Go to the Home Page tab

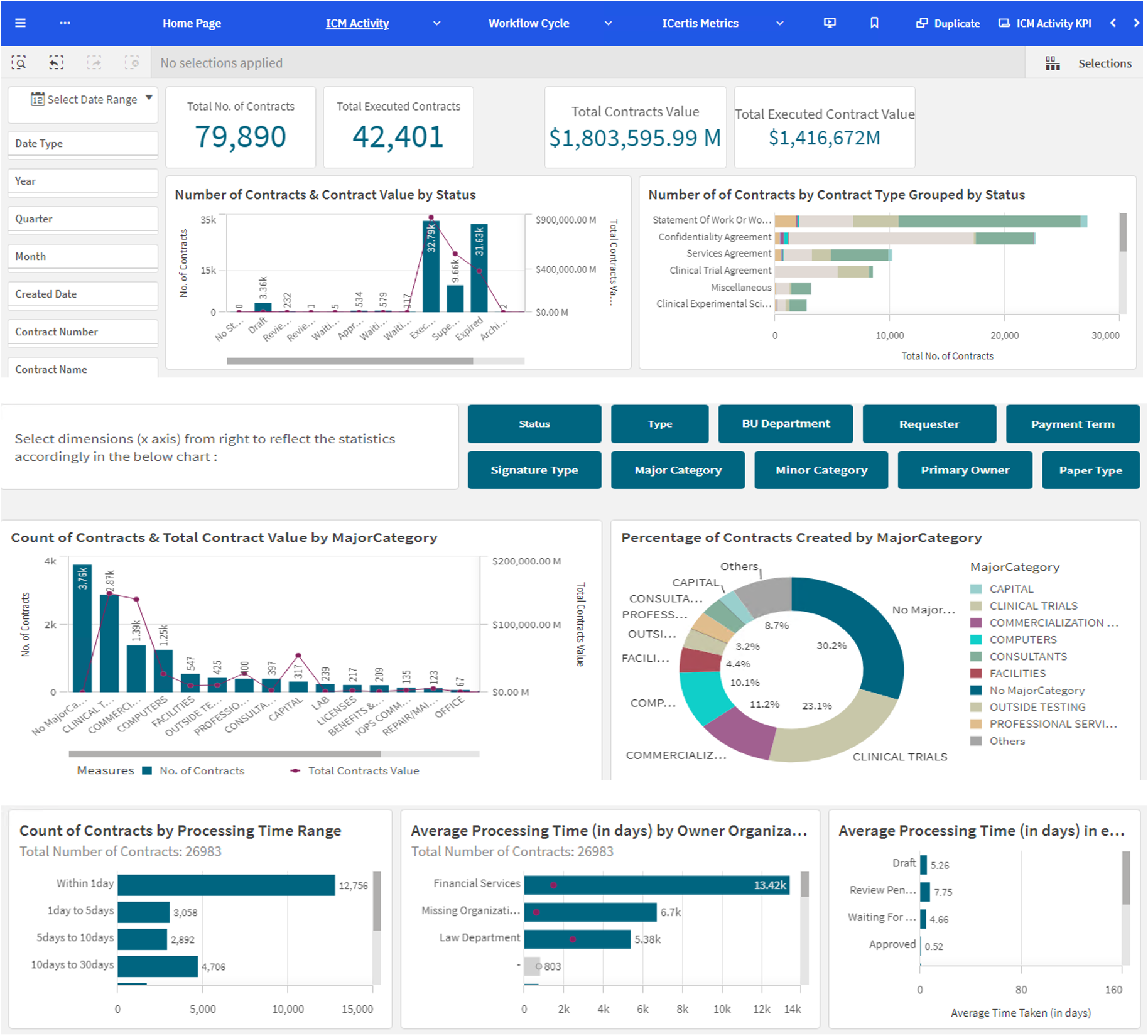click(x=192, y=23)
